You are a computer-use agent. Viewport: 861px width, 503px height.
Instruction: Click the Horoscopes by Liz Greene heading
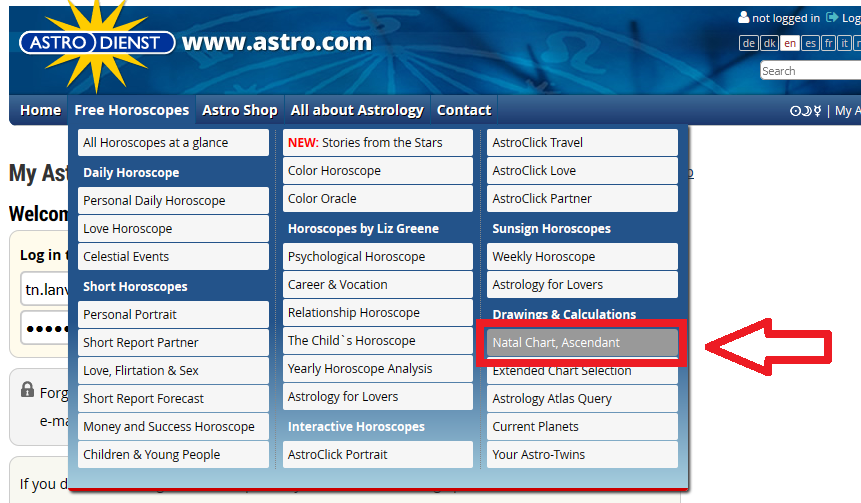[363, 228]
